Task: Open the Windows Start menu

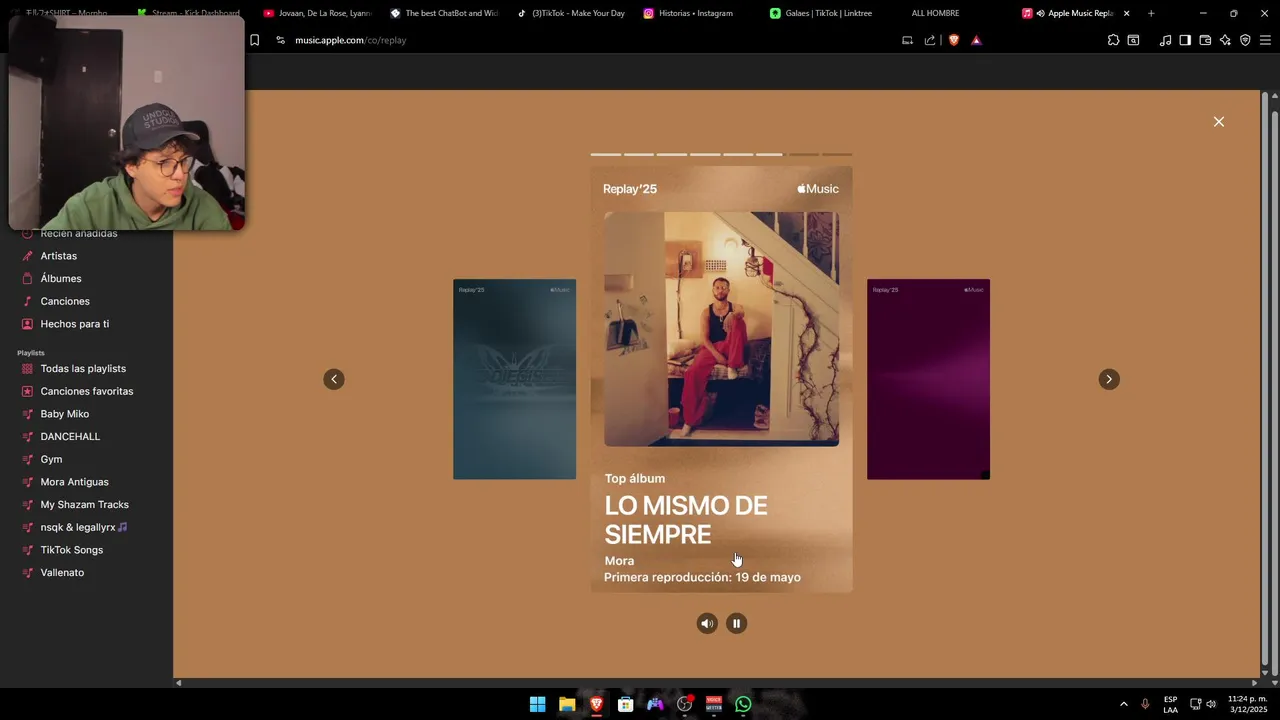Action: pos(538,704)
